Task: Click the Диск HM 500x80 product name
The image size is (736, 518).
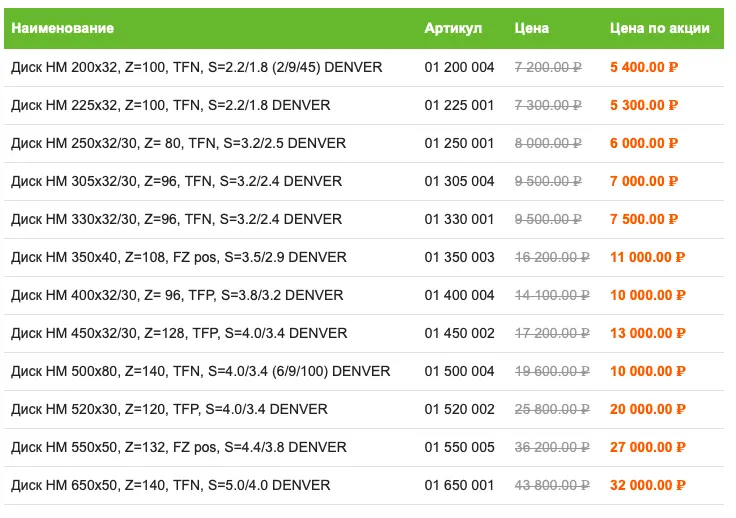Action: tap(200, 371)
